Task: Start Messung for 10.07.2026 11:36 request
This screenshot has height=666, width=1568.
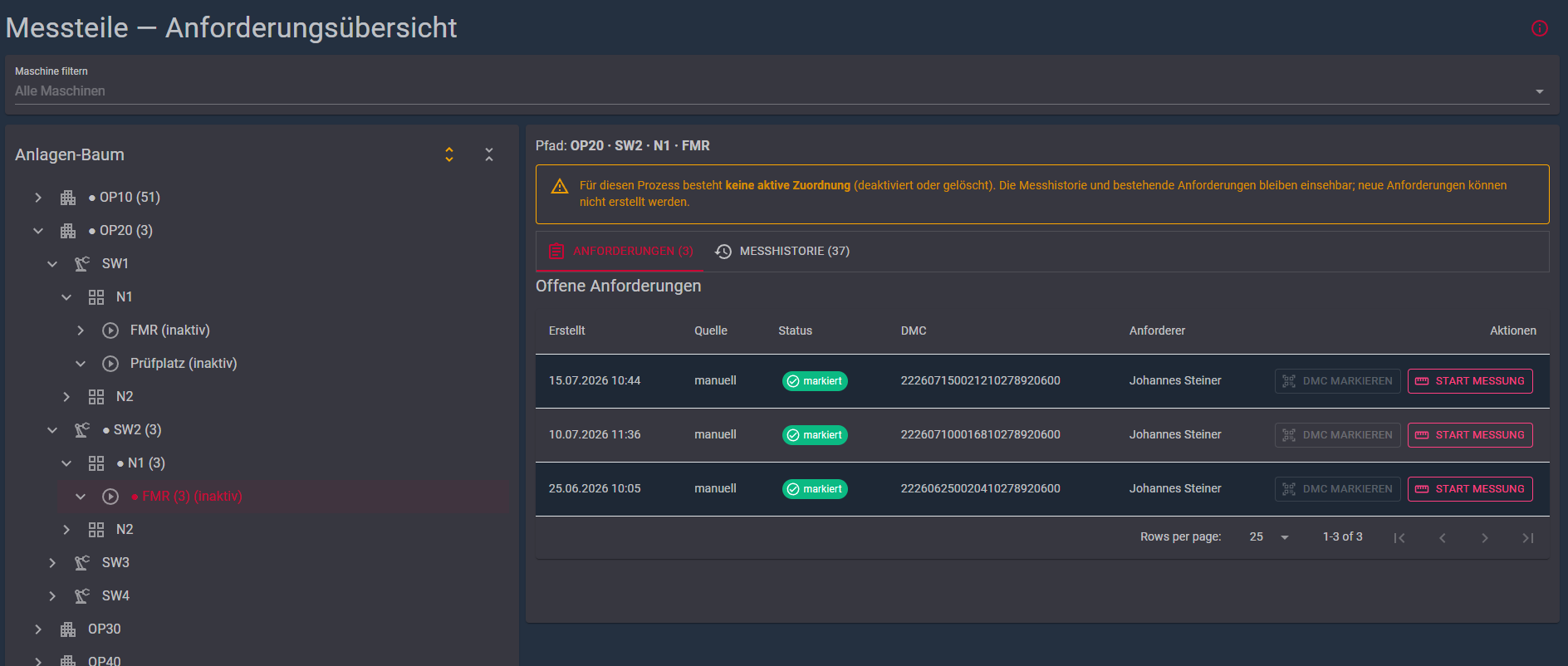Action: pyautogui.click(x=1470, y=435)
